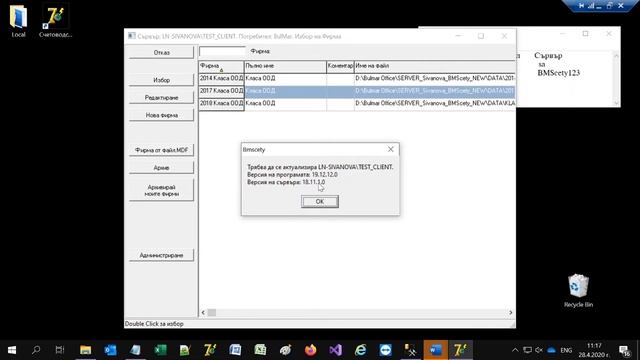640x360 pixels.
Task: Focus the Фирма search input field
Action: tap(222, 51)
